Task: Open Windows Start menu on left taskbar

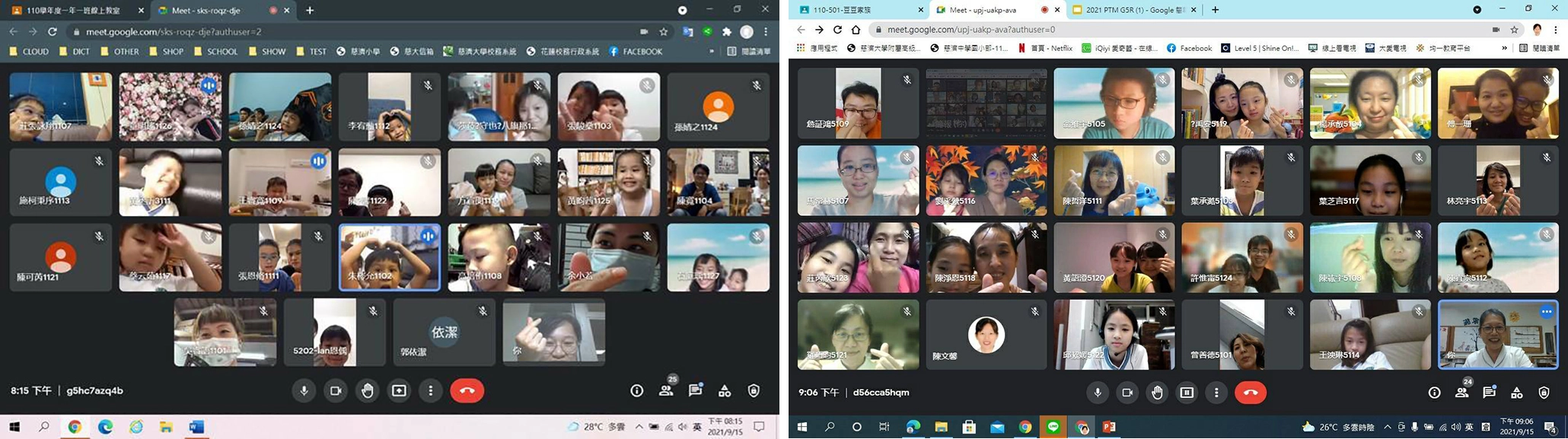Action: [x=14, y=427]
